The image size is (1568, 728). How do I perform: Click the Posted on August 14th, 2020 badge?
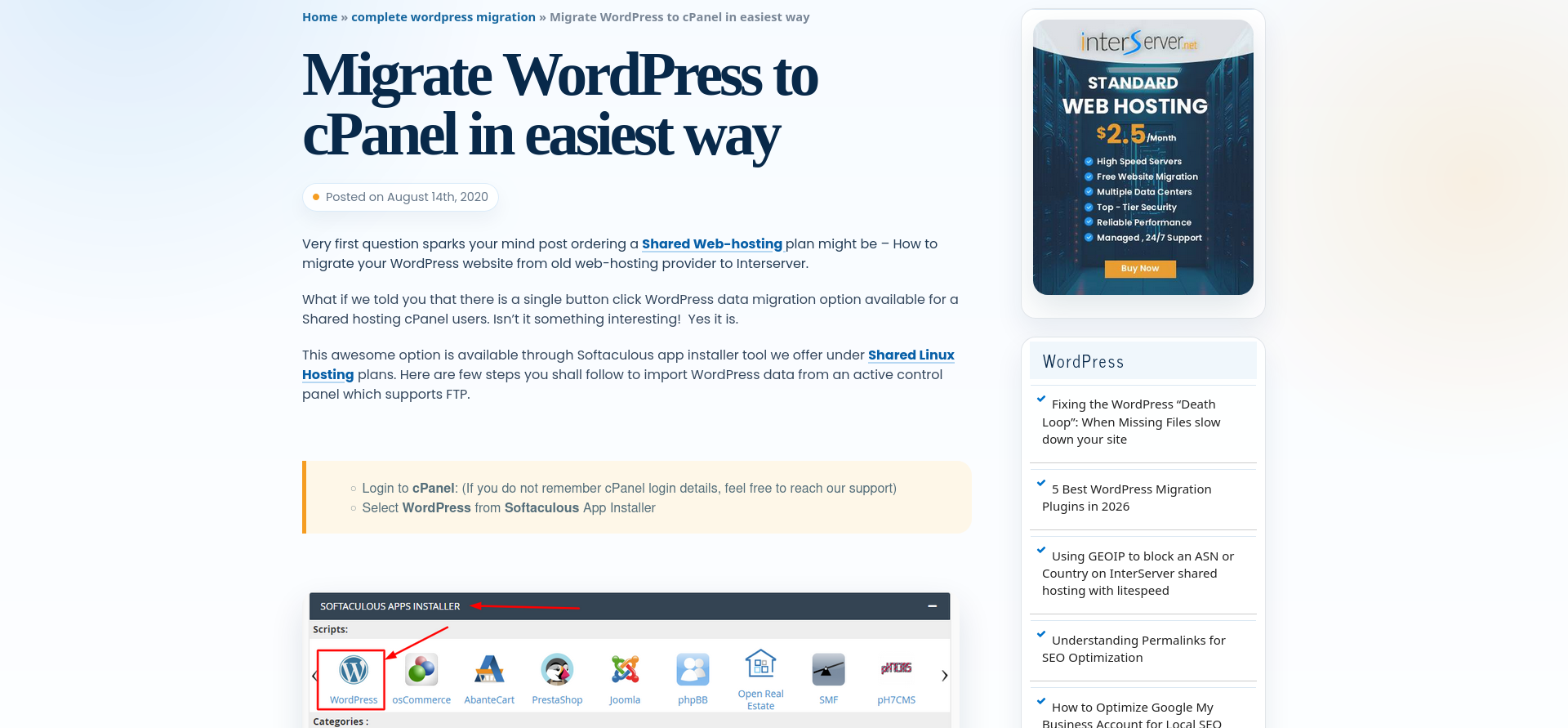coord(400,197)
